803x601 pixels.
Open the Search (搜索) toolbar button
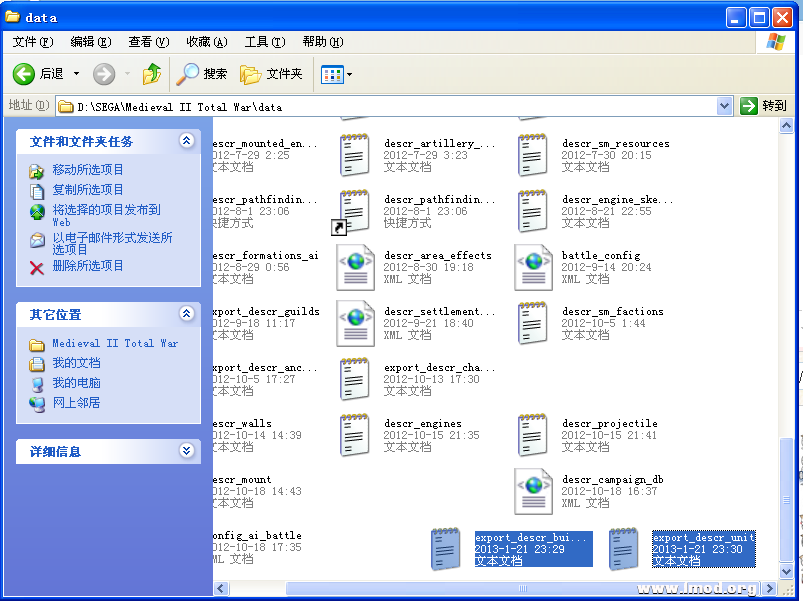click(x=202, y=74)
